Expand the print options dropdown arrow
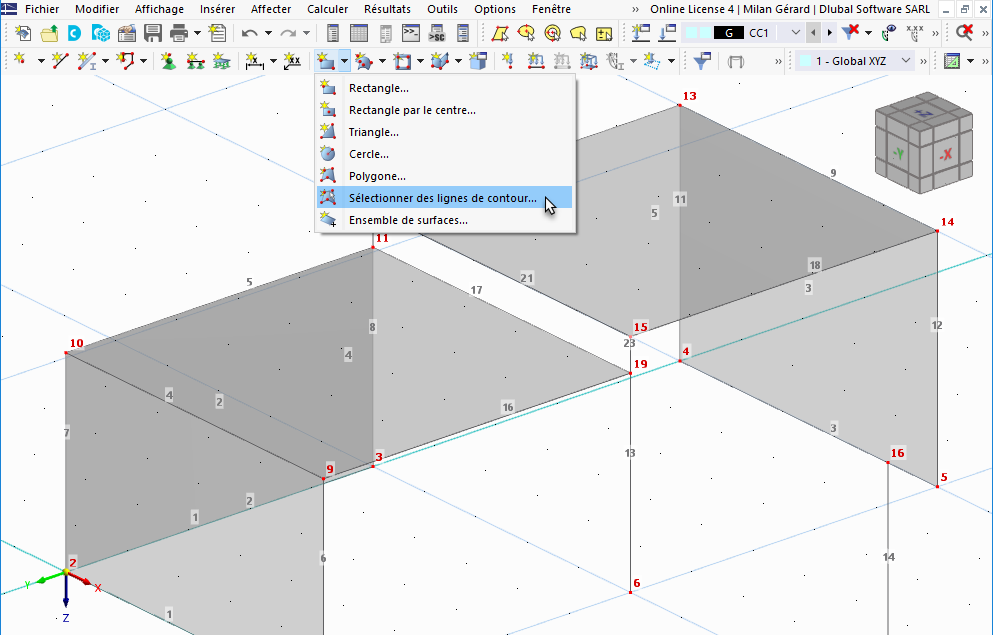This screenshot has height=635, width=993. tap(198, 33)
